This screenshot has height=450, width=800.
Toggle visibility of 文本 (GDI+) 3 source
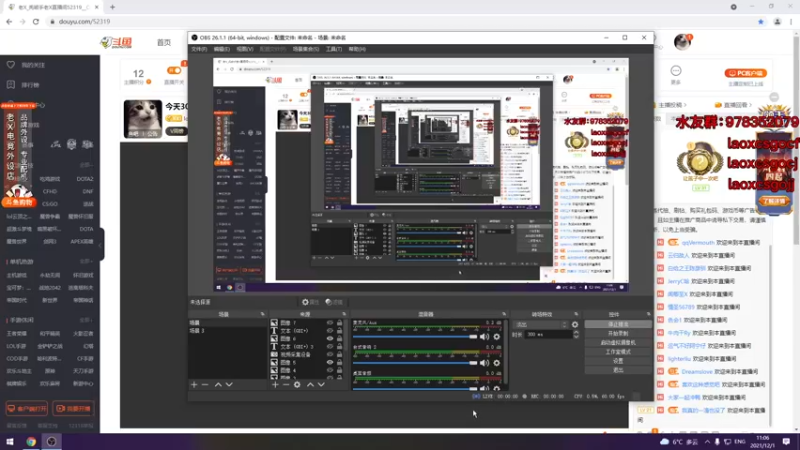330,346
